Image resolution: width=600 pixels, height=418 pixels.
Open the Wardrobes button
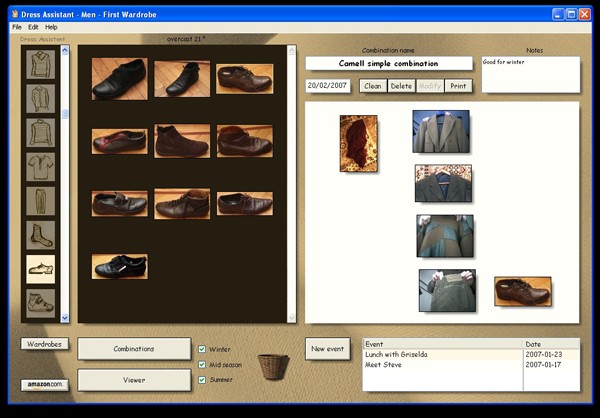pyautogui.click(x=45, y=344)
